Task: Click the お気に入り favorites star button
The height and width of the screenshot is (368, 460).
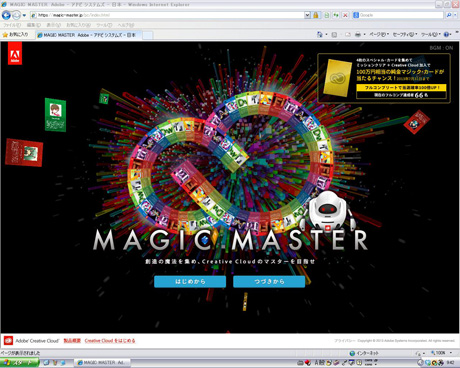Action: (15, 34)
